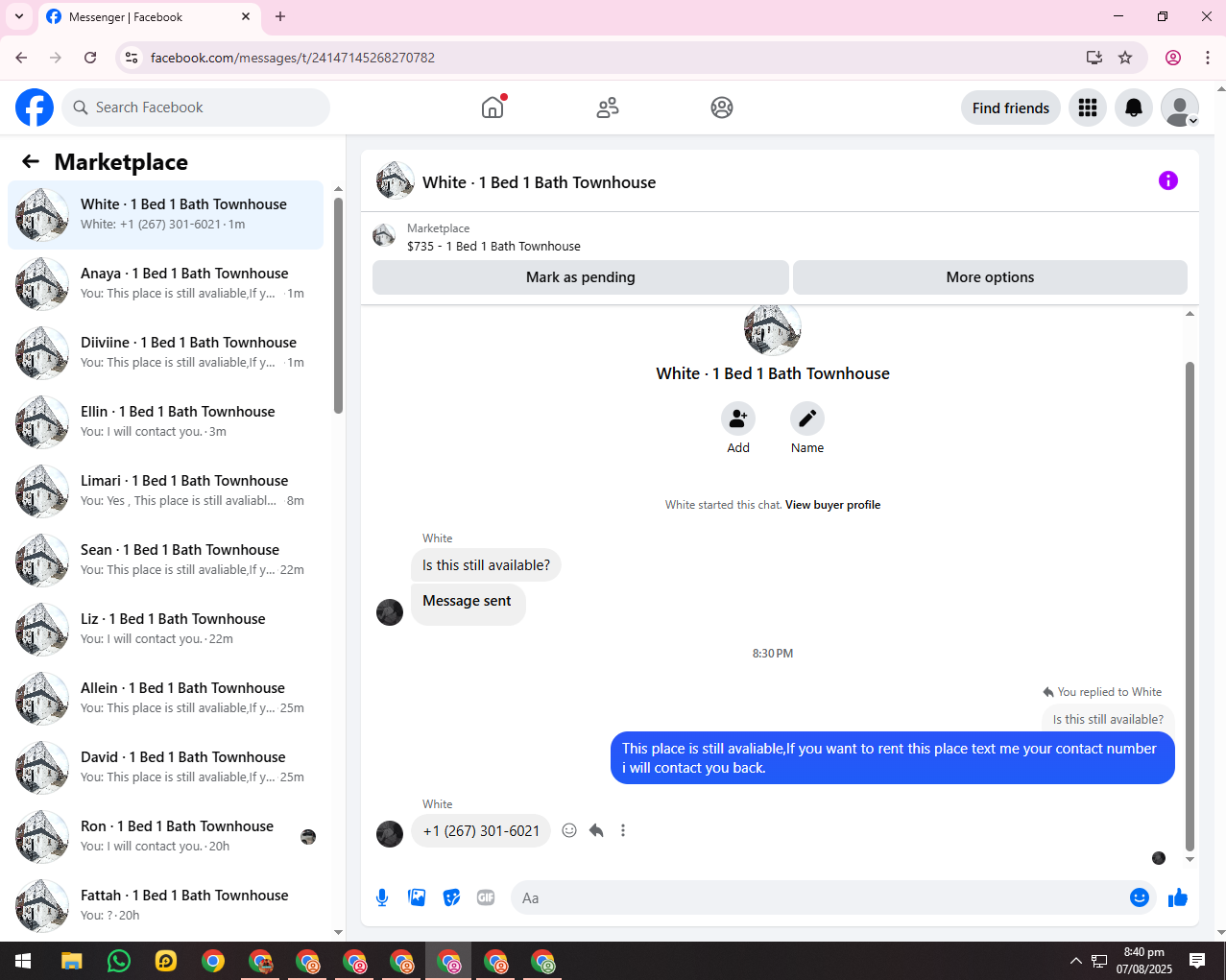1226x980 pixels.
Task: Open Sean 1 Bed 1 Bath Townhouse chat
Action: (165, 560)
